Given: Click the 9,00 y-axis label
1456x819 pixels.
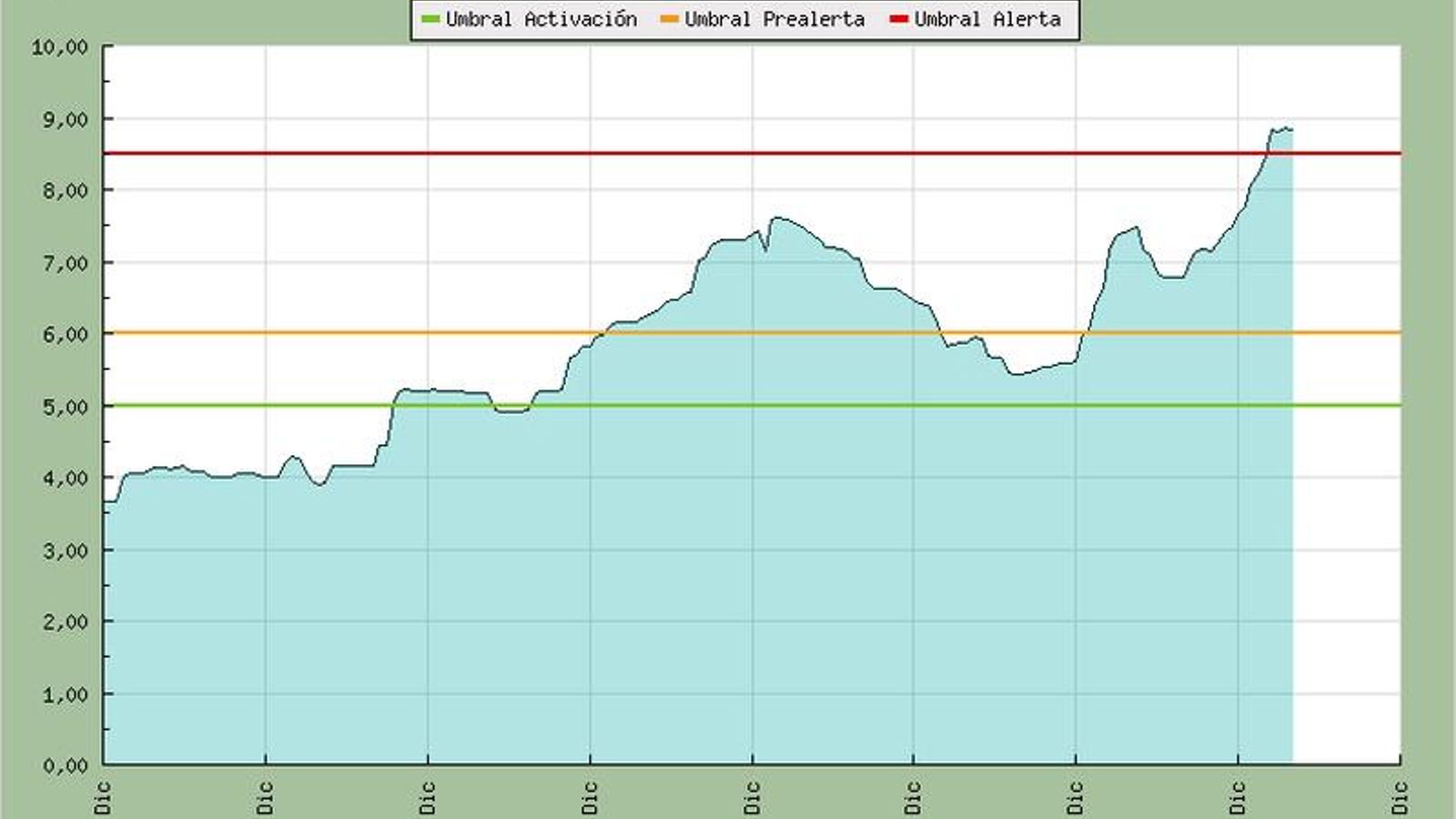Looking at the screenshot, I should click(65, 119).
